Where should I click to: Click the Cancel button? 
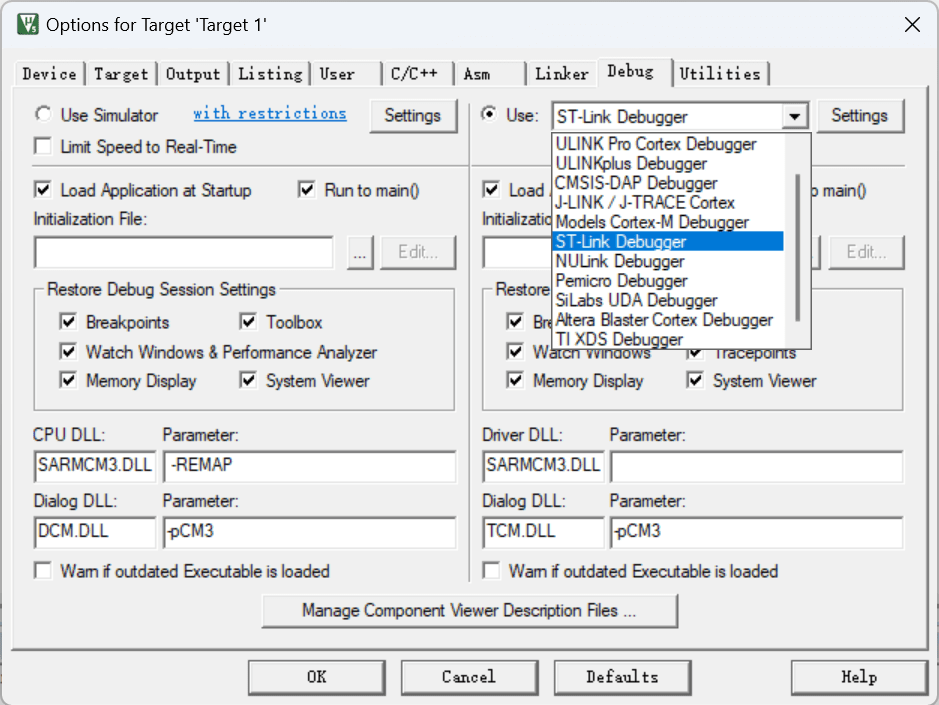point(469,677)
